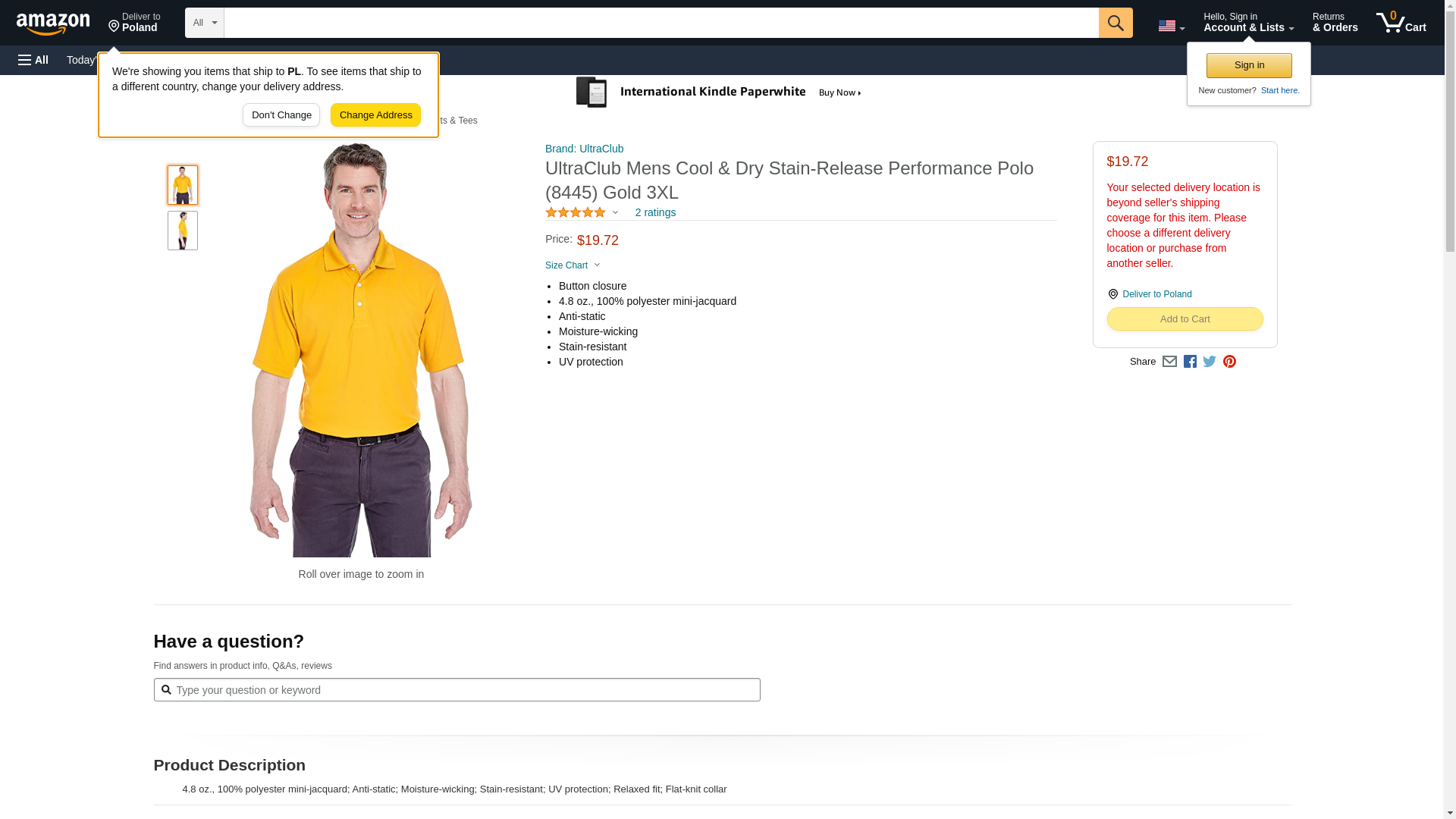Select the second side-view product thumbnail
This screenshot has width=1456, height=819.
[183, 231]
